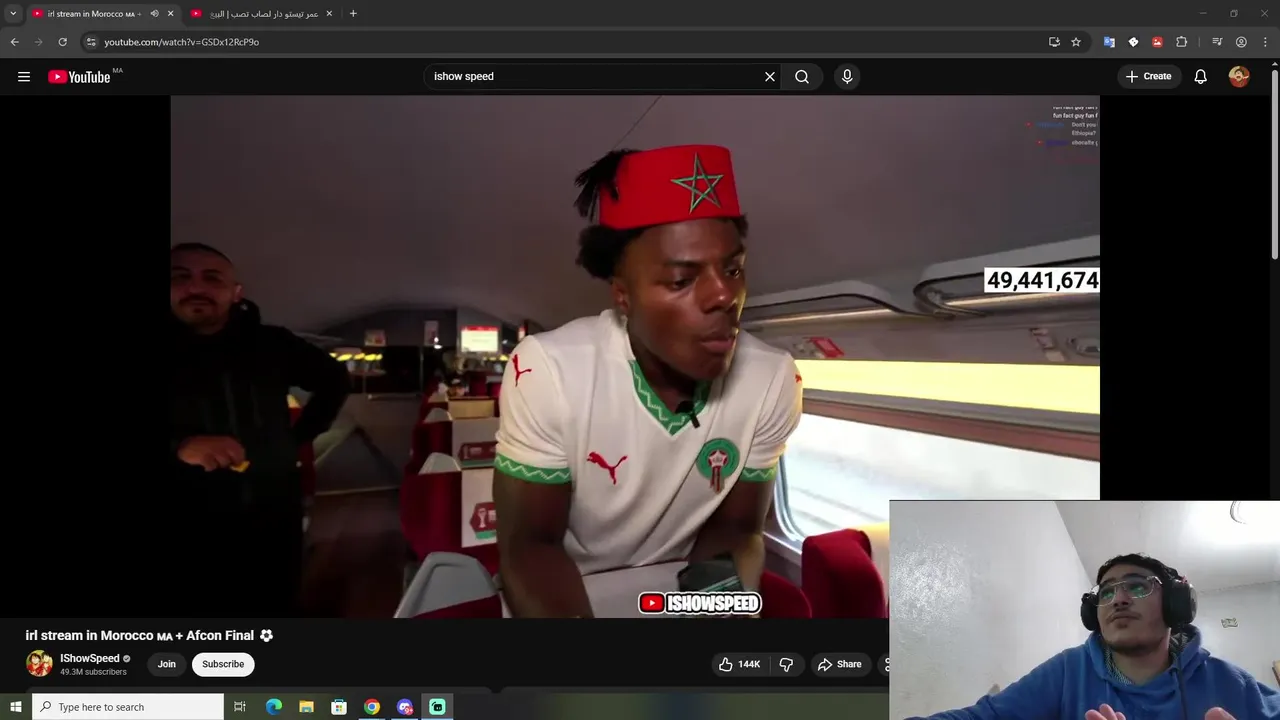Switch to Chrome on the taskbar
1280x720 pixels.
coord(372,707)
